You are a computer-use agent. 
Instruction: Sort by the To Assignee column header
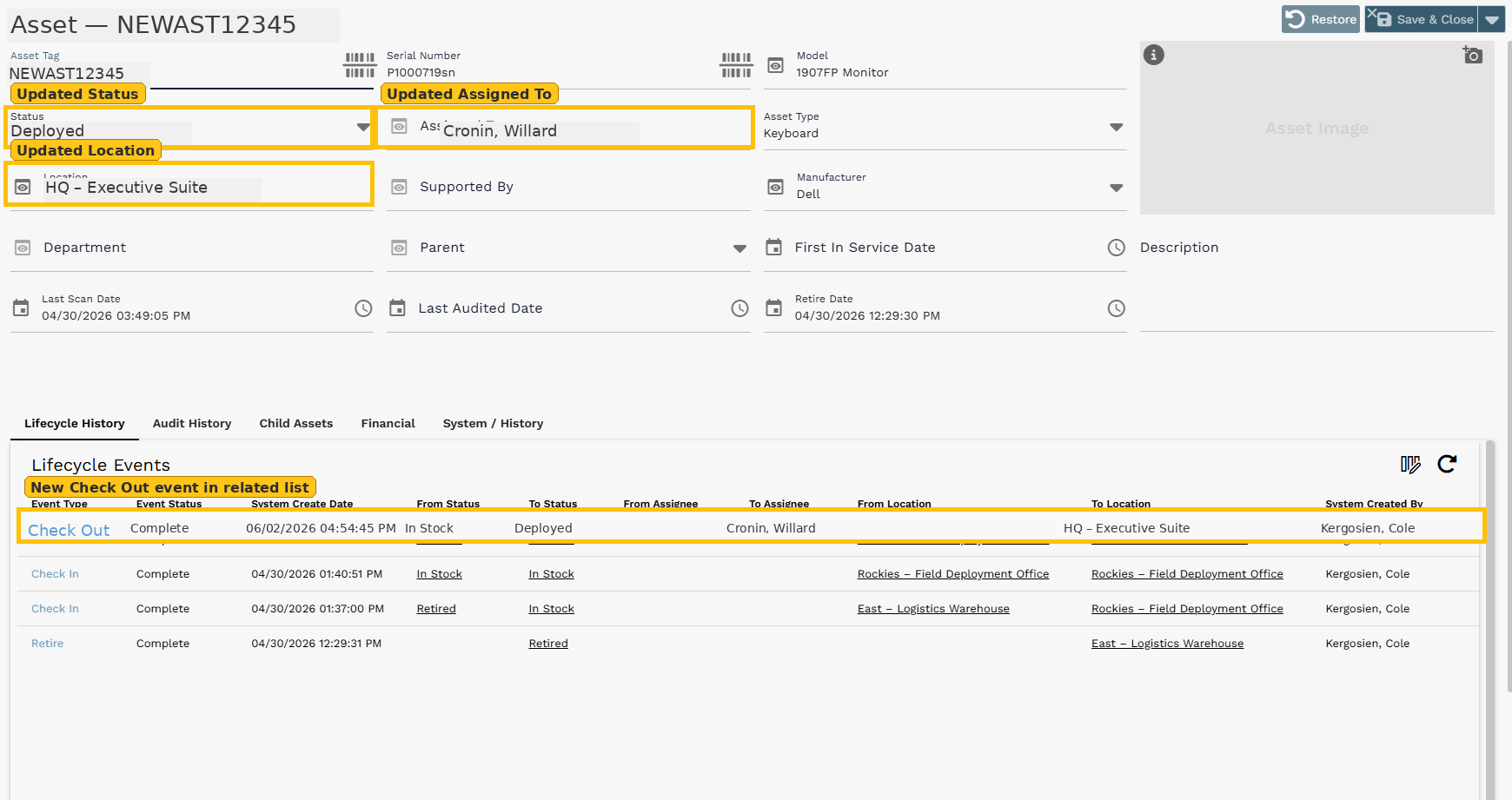coord(779,504)
